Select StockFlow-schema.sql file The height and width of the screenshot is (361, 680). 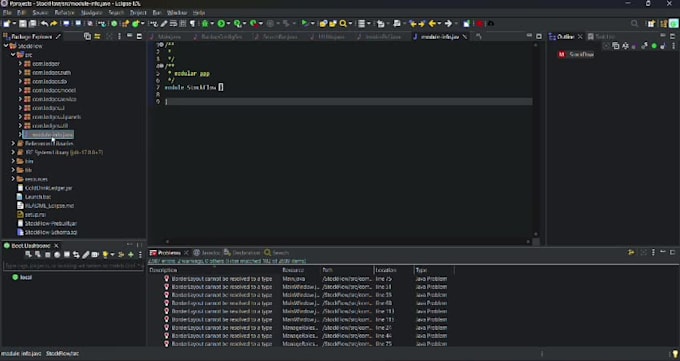coord(51,232)
